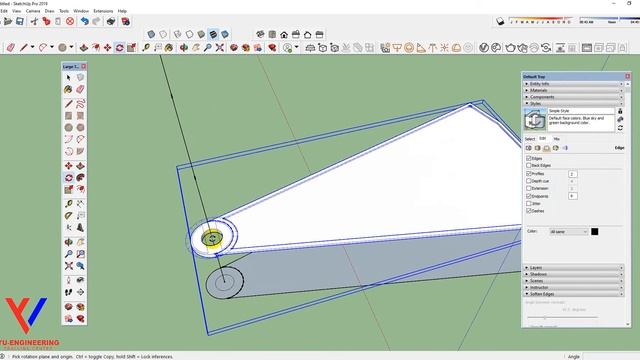Select the Tape Measure tool in Large Tool Set
Viewport: 640px width, 360px height.
coord(69,204)
